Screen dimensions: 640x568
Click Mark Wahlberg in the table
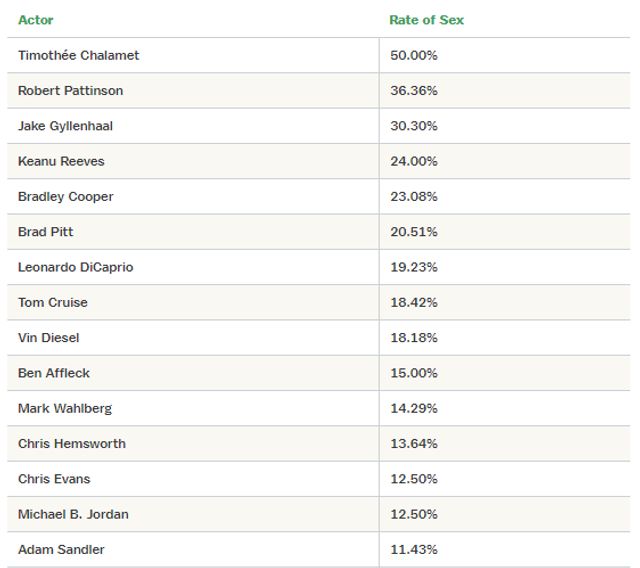65,408
